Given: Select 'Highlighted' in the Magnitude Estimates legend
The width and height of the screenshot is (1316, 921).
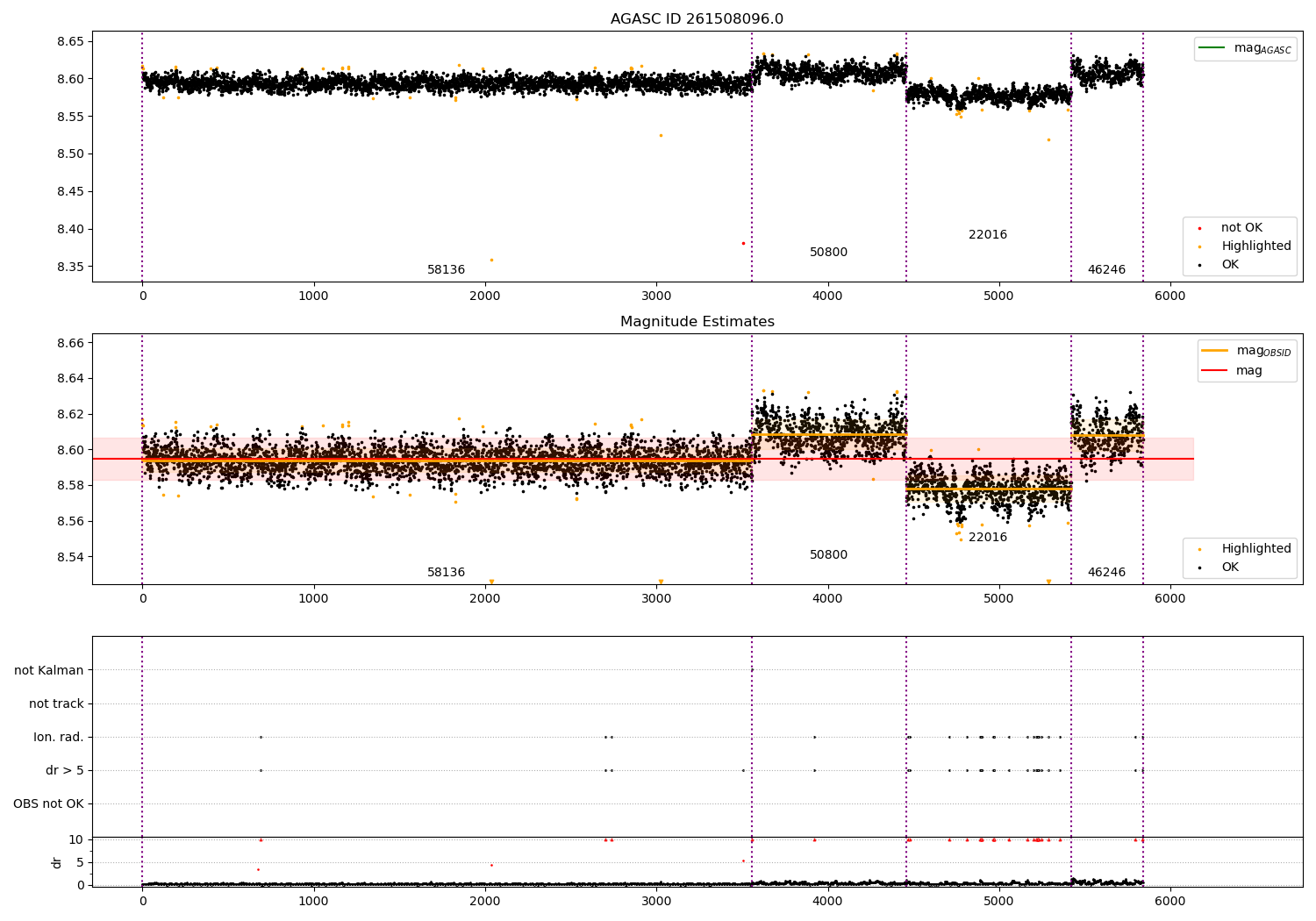Looking at the screenshot, I should pos(1255,549).
